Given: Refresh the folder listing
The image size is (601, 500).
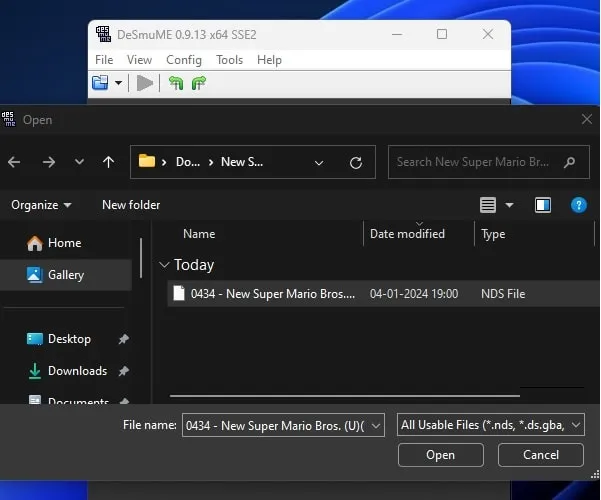Looking at the screenshot, I should [x=356, y=163].
